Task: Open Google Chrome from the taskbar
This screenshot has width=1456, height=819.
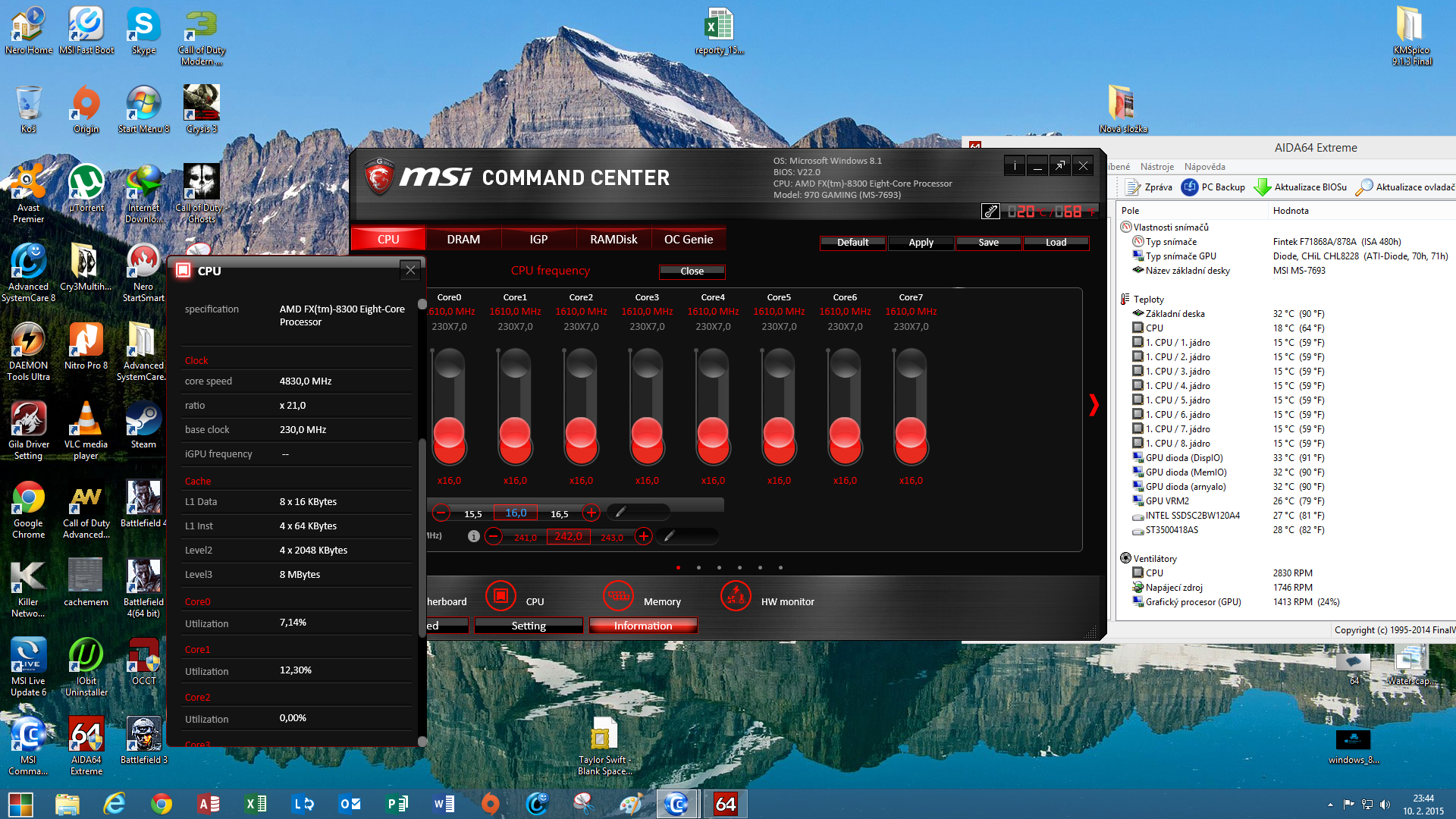Action: (161, 804)
